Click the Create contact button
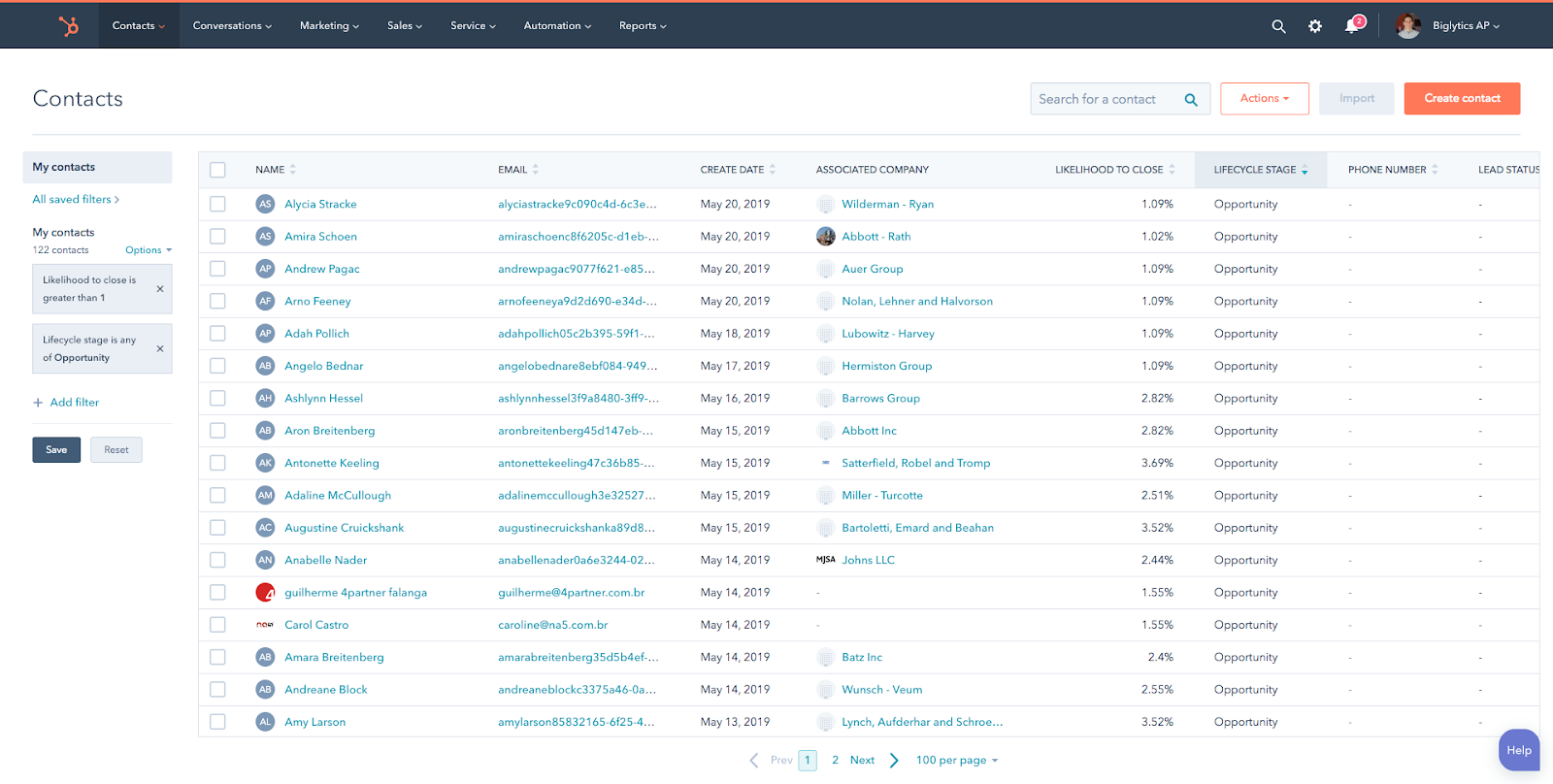 pos(1462,99)
